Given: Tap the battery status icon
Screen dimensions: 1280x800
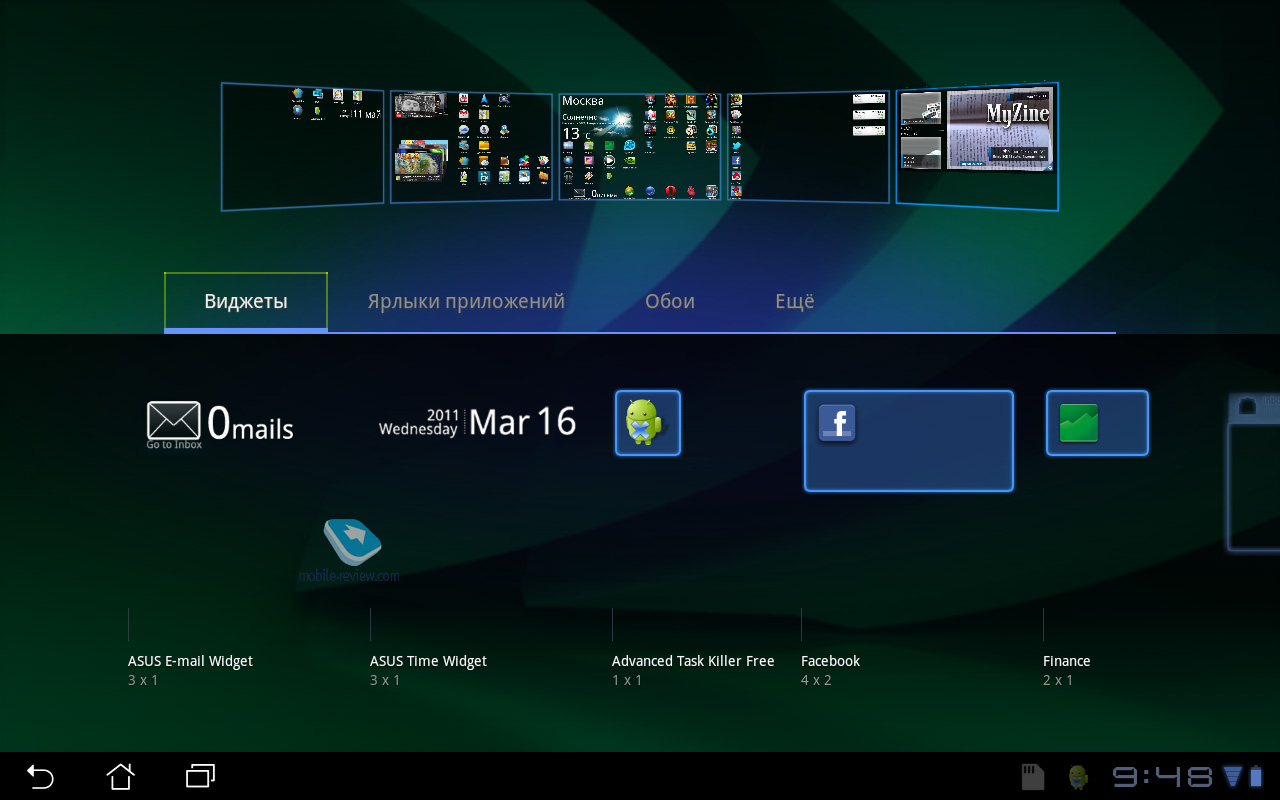Looking at the screenshot, I should (1255, 777).
